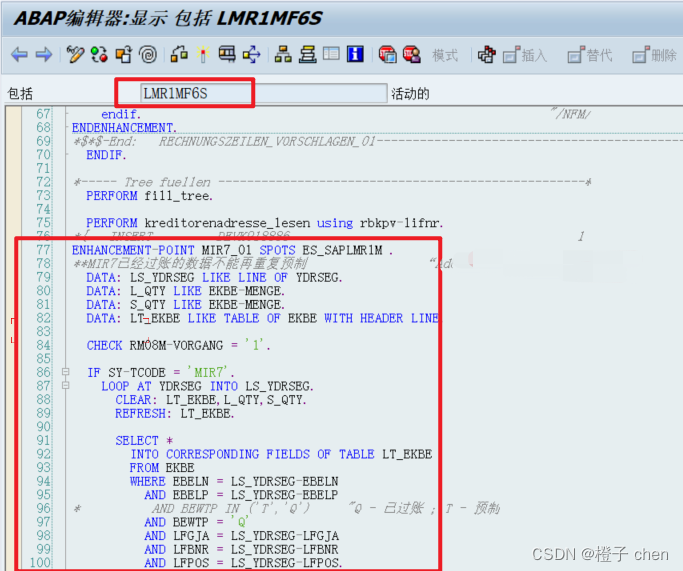Click CHECK RM08M-VORGANG line
683x571 pixels.
(178, 345)
